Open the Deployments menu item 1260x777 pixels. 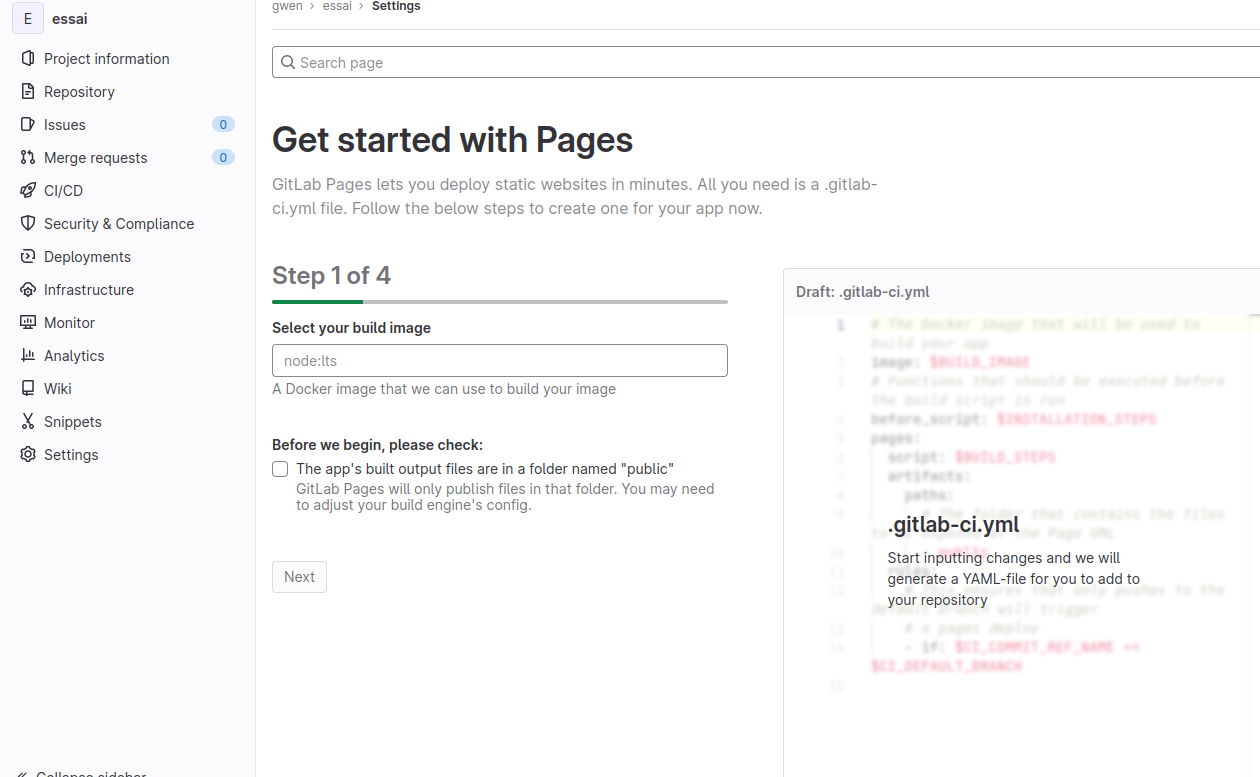coord(87,257)
